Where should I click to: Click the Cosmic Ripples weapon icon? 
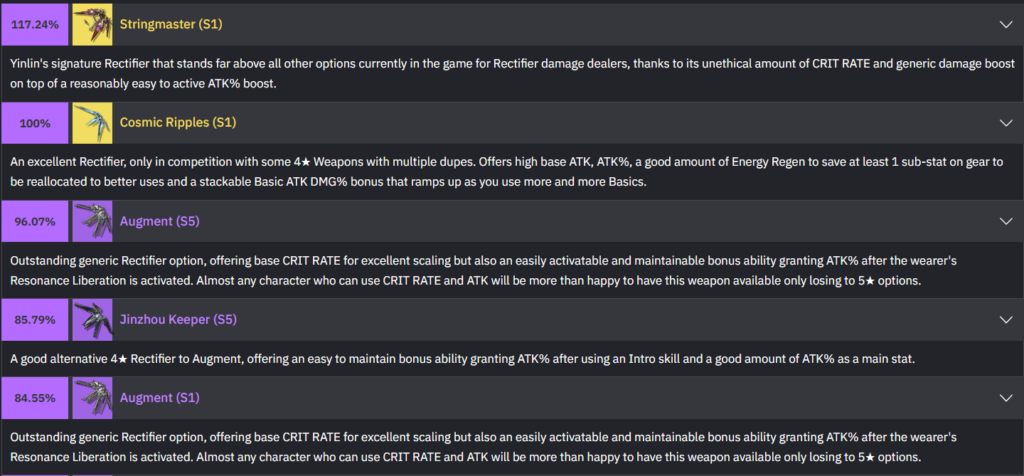tap(91, 122)
